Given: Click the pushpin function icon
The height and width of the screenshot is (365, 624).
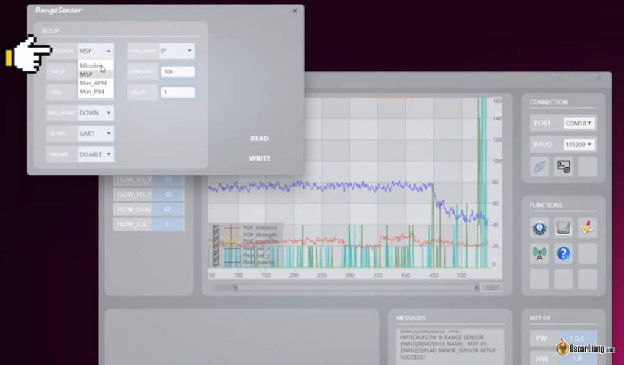Looking at the screenshot, I should [x=587, y=228].
